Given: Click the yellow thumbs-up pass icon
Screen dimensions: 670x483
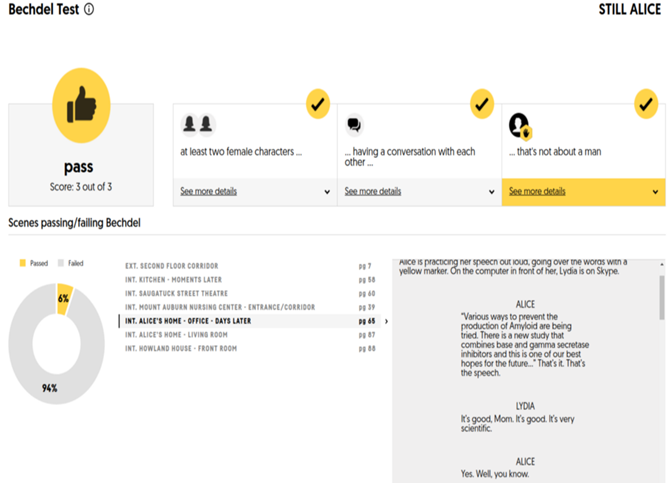Looking at the screenshot, I should point(81,106).
